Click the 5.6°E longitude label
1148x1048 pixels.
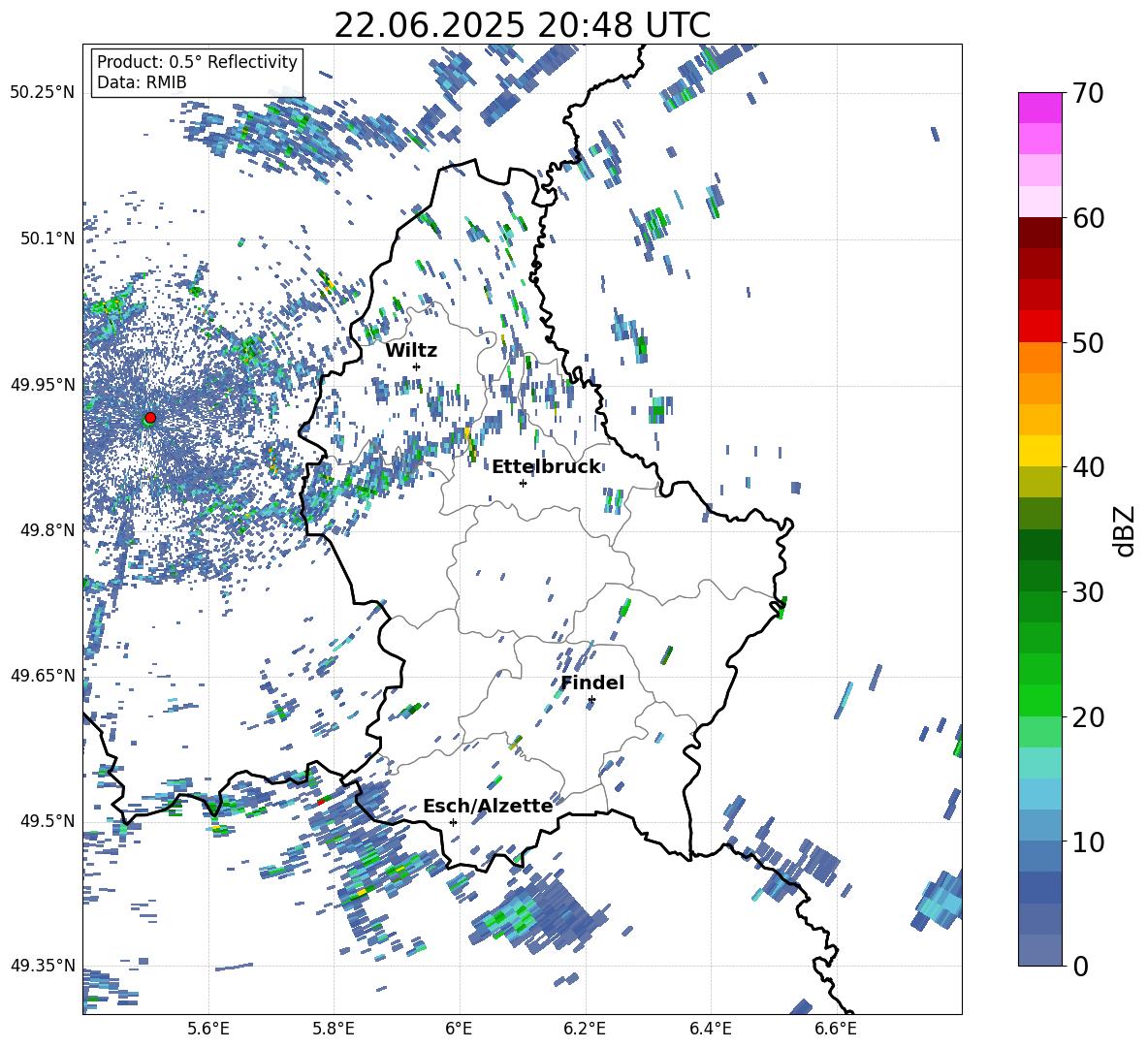point(208,1029)
